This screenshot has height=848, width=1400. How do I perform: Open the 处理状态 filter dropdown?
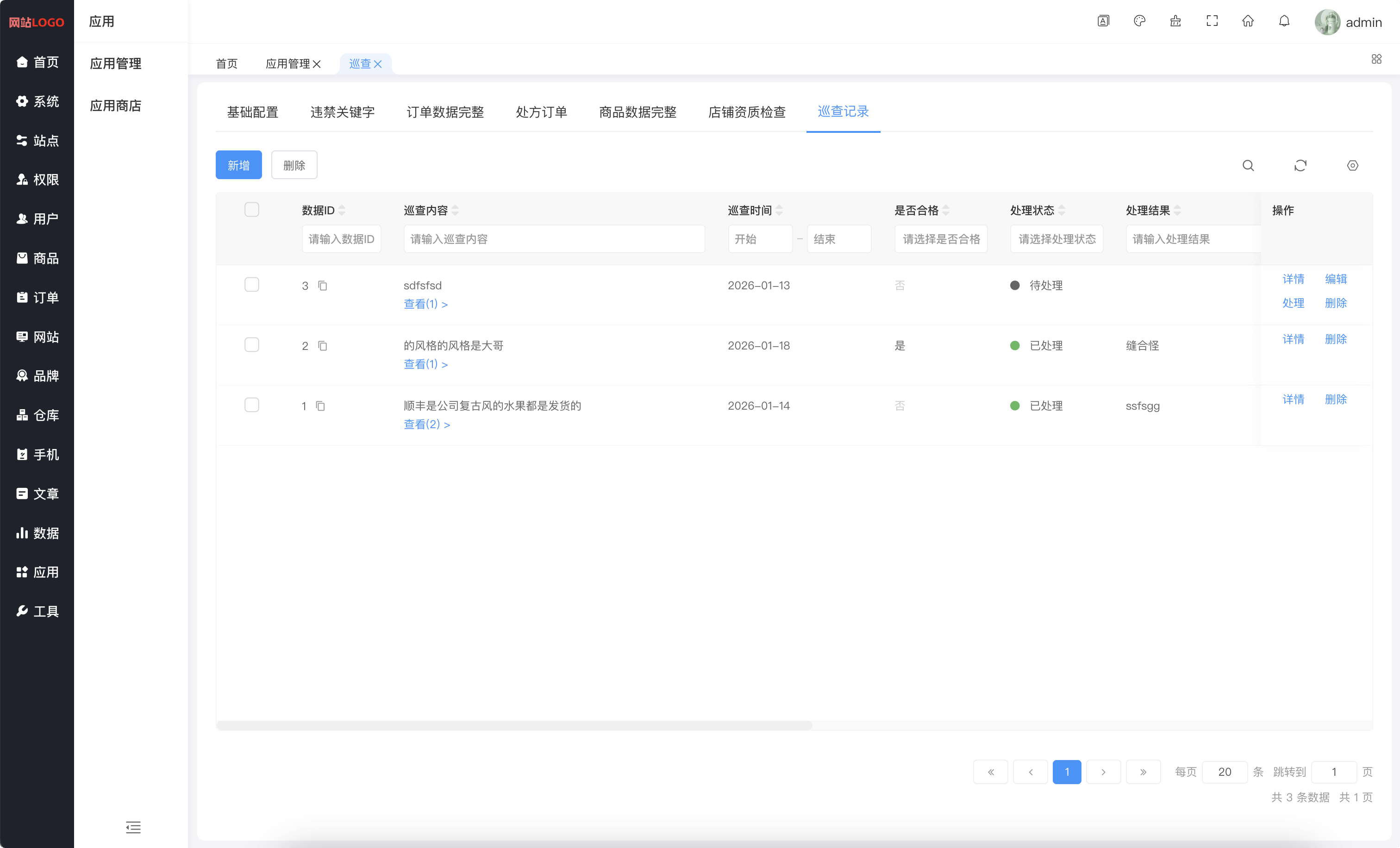click(x=1056, y=239)
